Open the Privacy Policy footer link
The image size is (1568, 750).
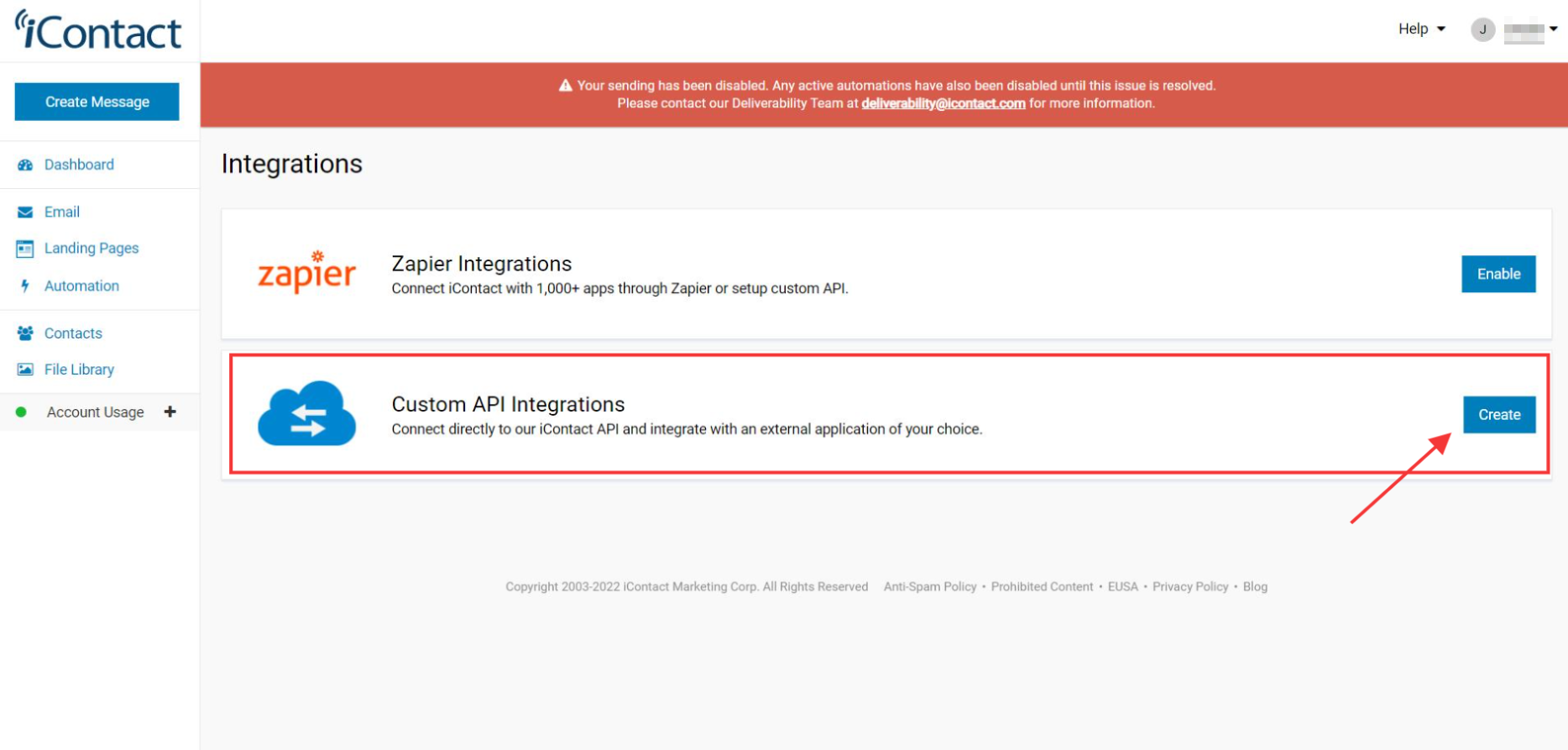point(1190,587)
